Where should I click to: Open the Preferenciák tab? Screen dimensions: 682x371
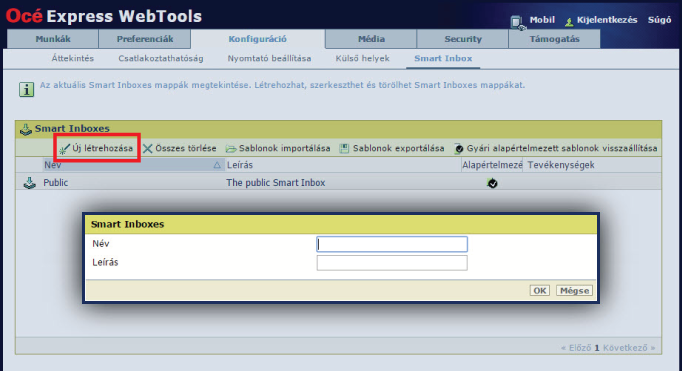[144, 39]
